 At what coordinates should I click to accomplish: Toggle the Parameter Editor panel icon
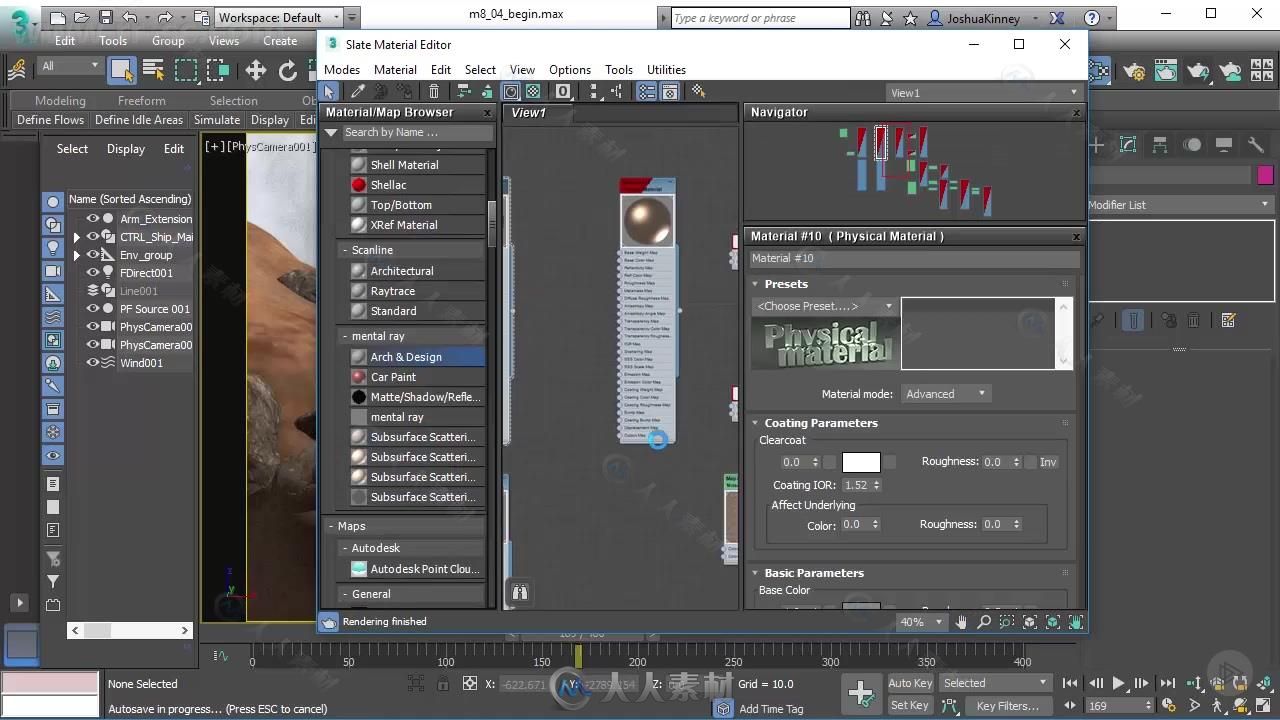click(670, 91)
